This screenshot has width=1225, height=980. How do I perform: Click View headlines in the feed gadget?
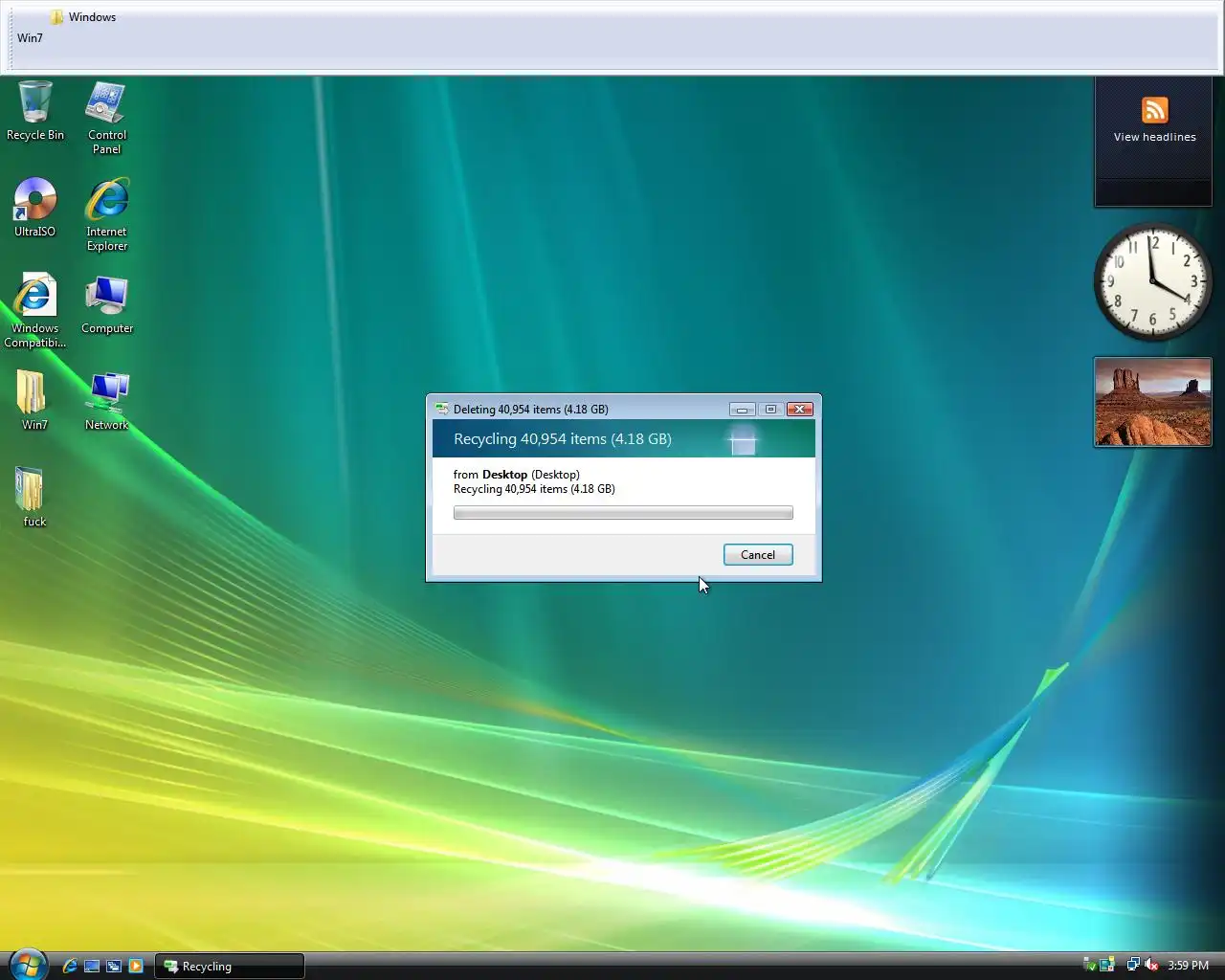click(1154, 137)
